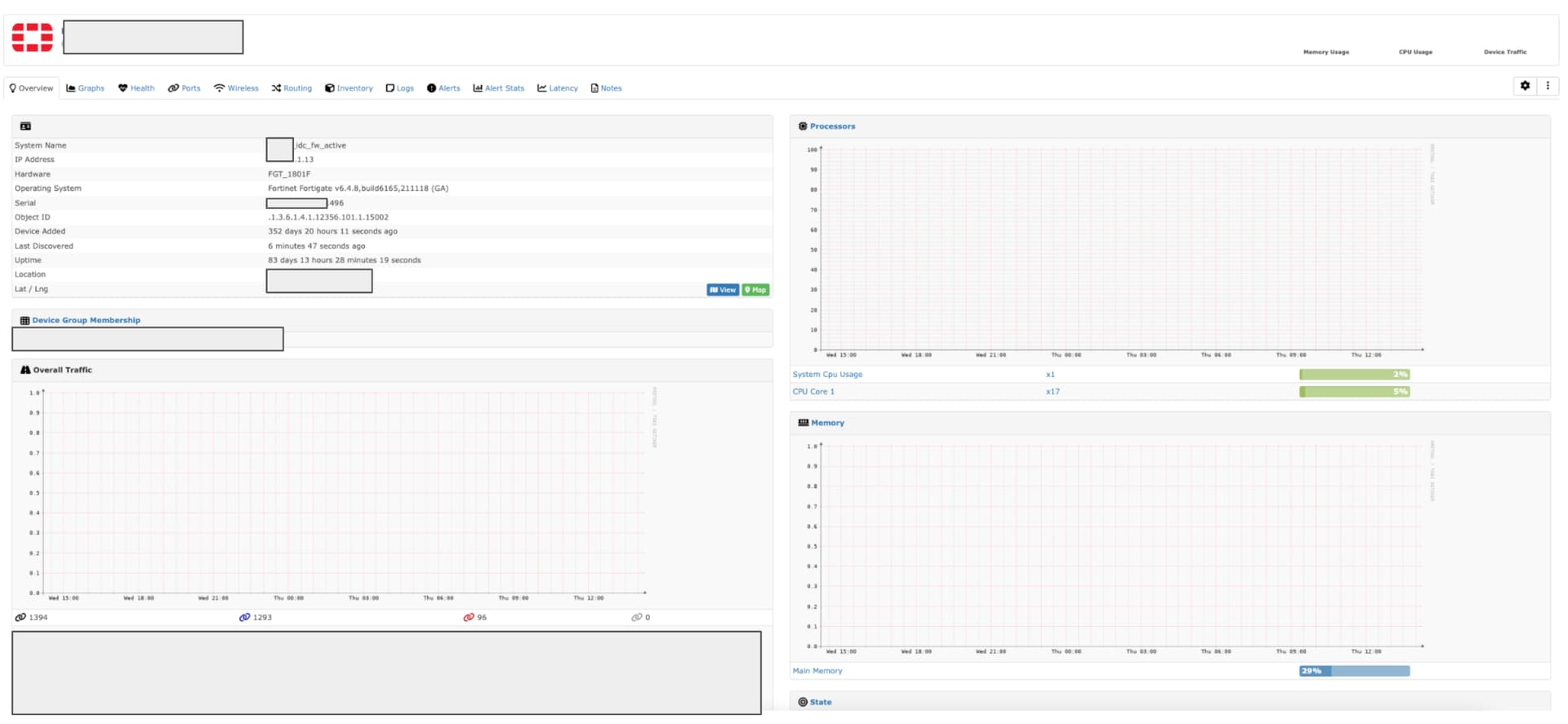Click the Memory module icon
The height and width of the screenshot is (724, 1568).
click(x=803, y=423)
